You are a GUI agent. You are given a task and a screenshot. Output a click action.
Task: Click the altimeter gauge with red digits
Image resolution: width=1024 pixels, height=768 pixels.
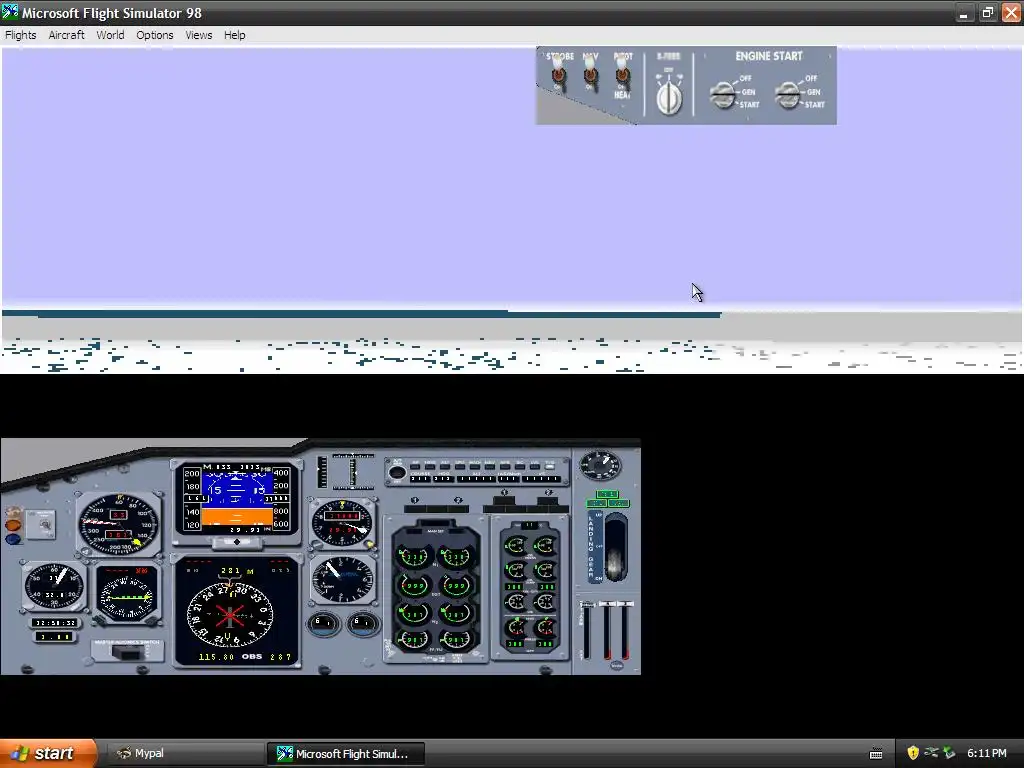point(342,524)
